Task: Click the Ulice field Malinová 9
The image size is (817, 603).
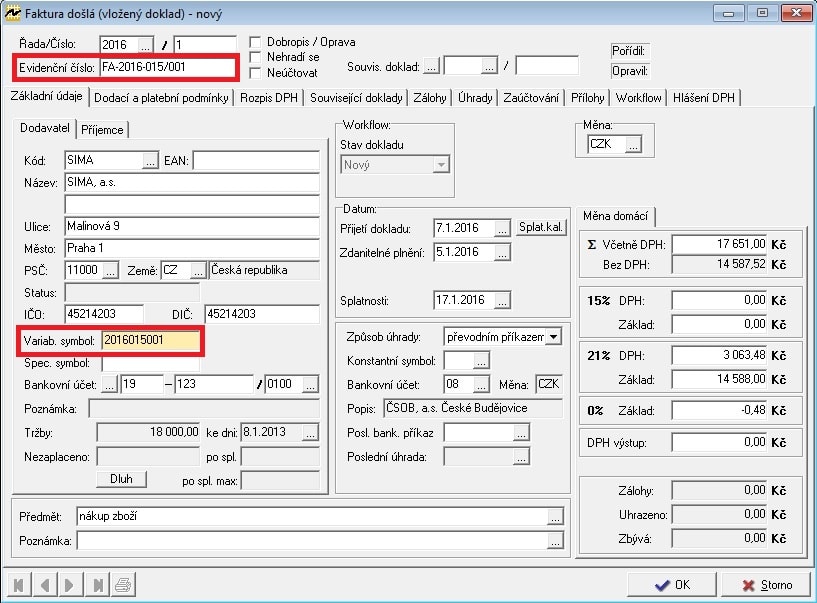Action: (192, 227)
